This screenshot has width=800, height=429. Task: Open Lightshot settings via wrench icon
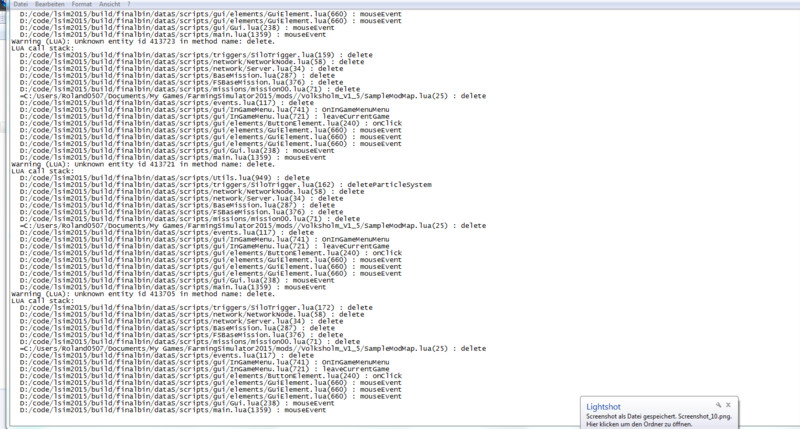click(718, 405)
